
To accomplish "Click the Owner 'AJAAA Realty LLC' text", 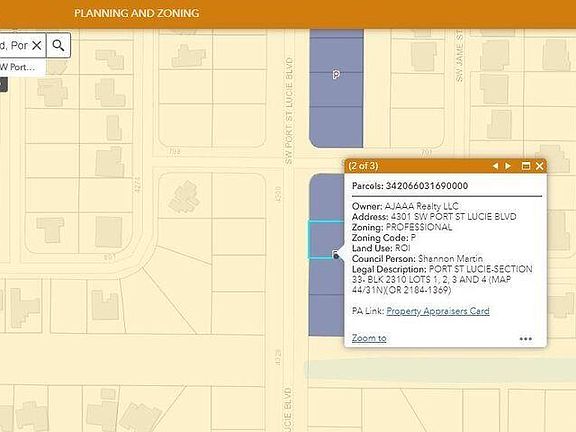I will [421, 206].
